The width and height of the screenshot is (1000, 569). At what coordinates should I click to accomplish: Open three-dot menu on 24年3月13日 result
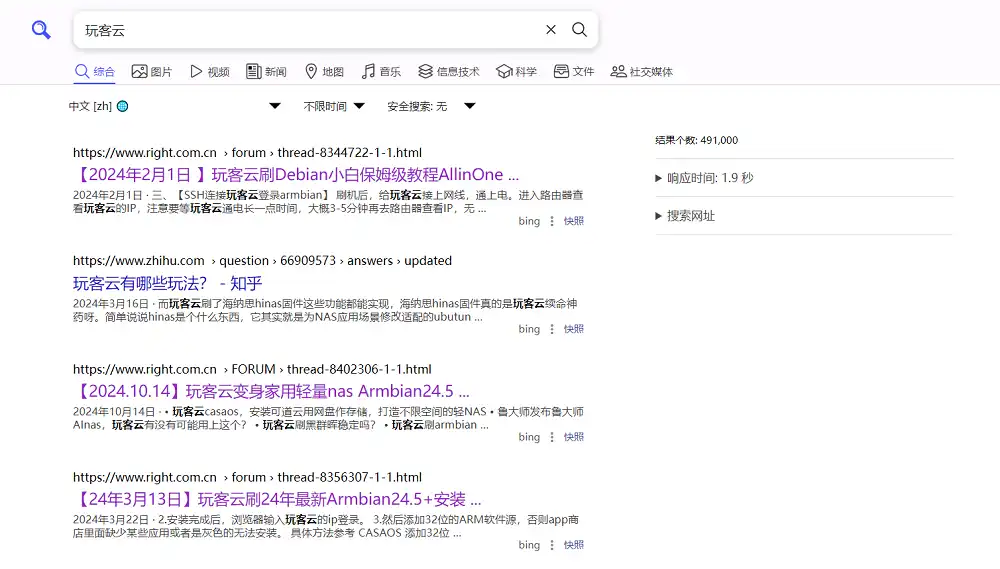point(552,545)
